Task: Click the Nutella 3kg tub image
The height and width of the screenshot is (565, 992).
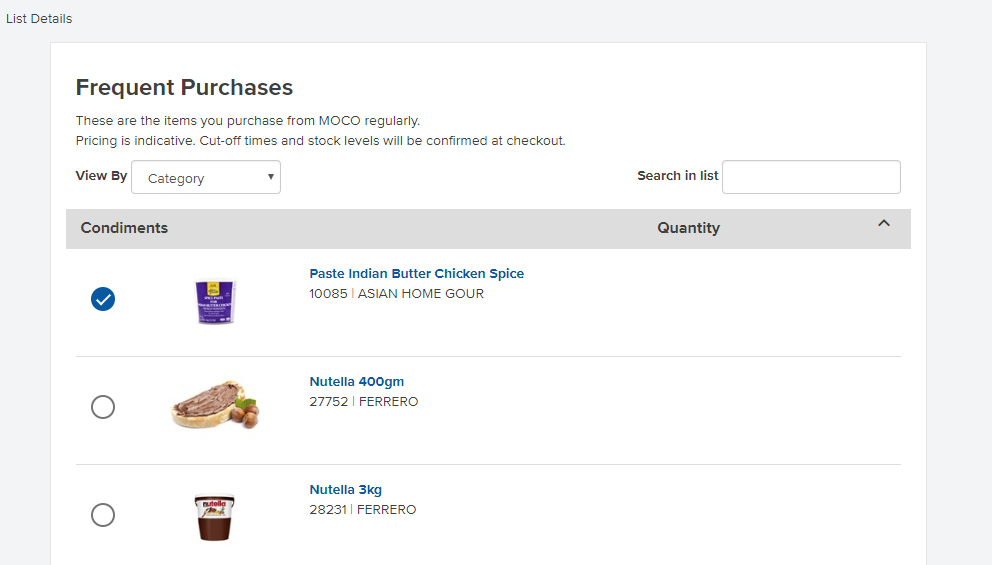Action: coord(215,516)
